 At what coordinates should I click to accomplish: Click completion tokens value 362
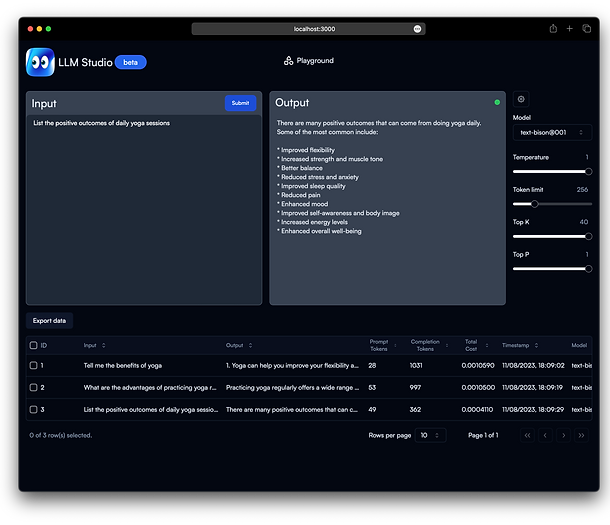(415, 410)
